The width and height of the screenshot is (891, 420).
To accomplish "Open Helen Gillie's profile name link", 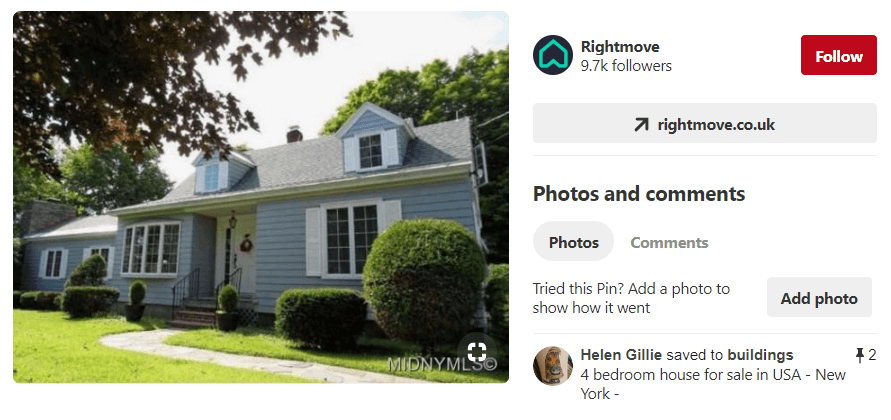I will [621, 355].
